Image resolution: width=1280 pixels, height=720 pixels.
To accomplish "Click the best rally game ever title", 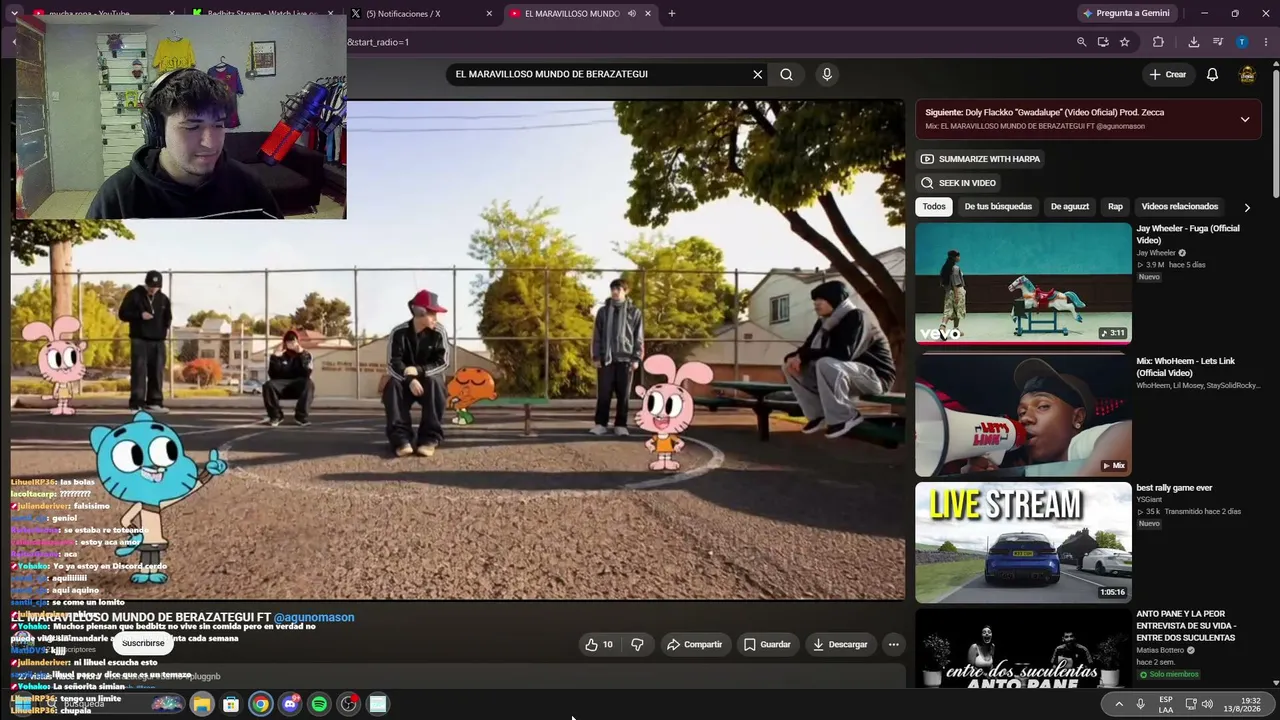I will click(1174, 488).
